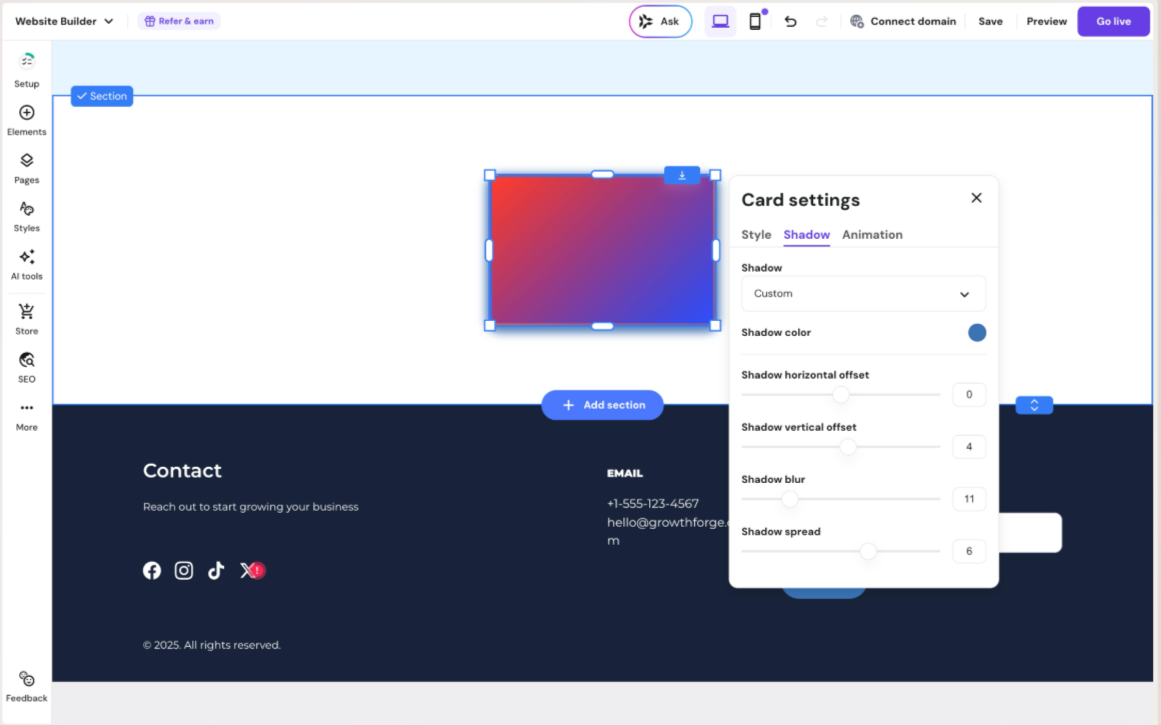Open the Shadow color swatch

tap(977, 333)
